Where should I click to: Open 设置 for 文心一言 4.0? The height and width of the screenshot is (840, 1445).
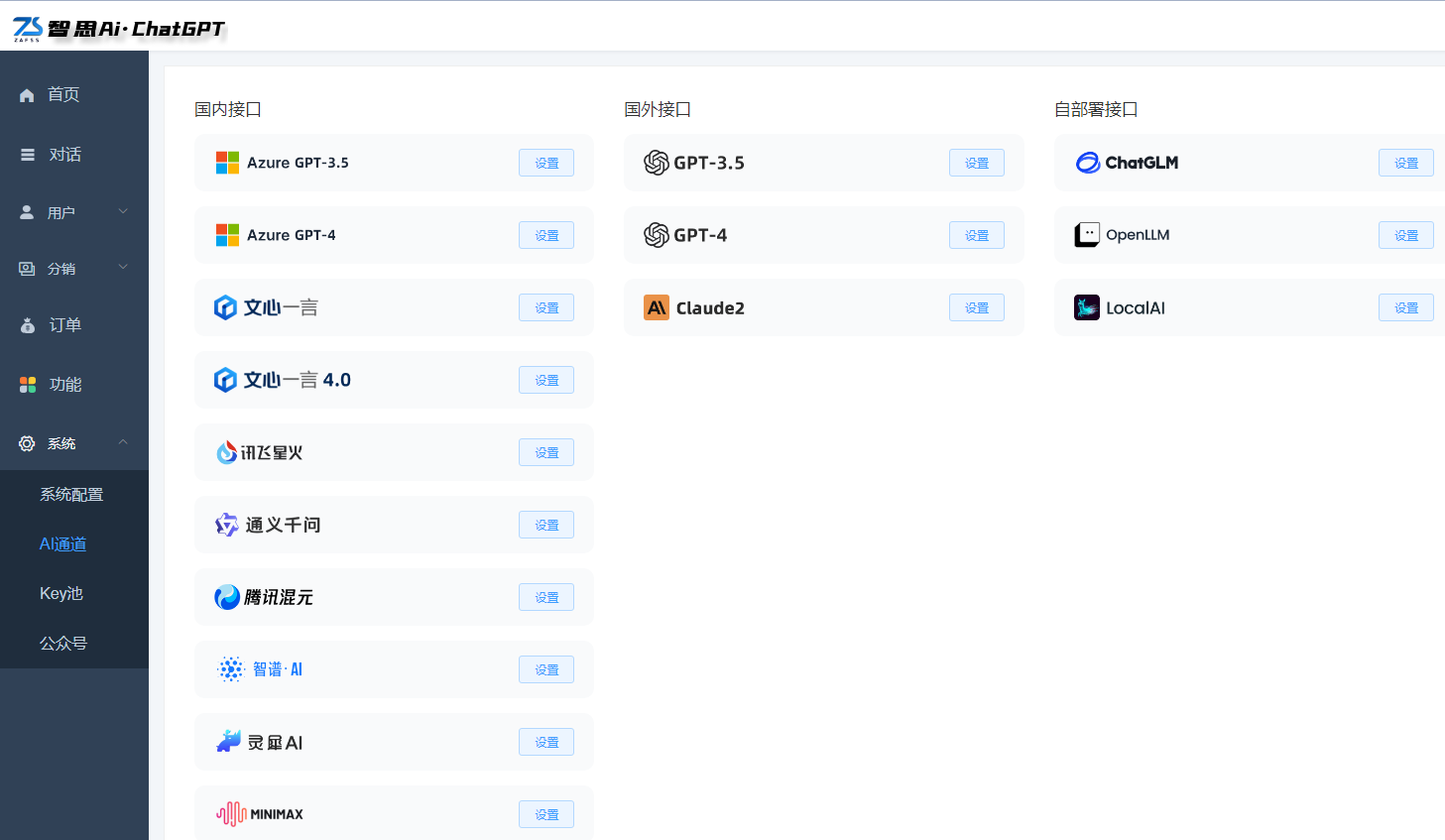click(x=546, y=380)
